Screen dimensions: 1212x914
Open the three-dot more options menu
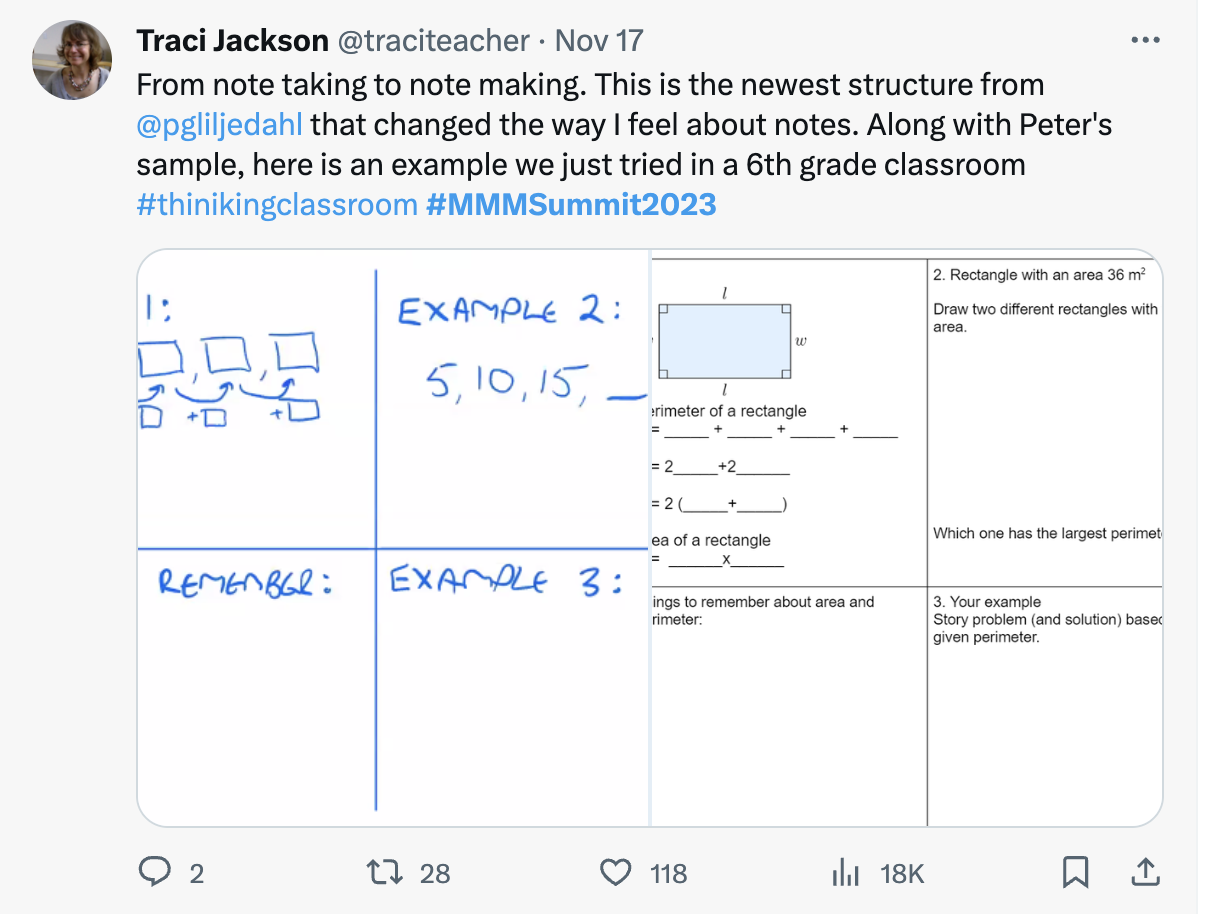pyautogui.click(x=1144, y=40)
